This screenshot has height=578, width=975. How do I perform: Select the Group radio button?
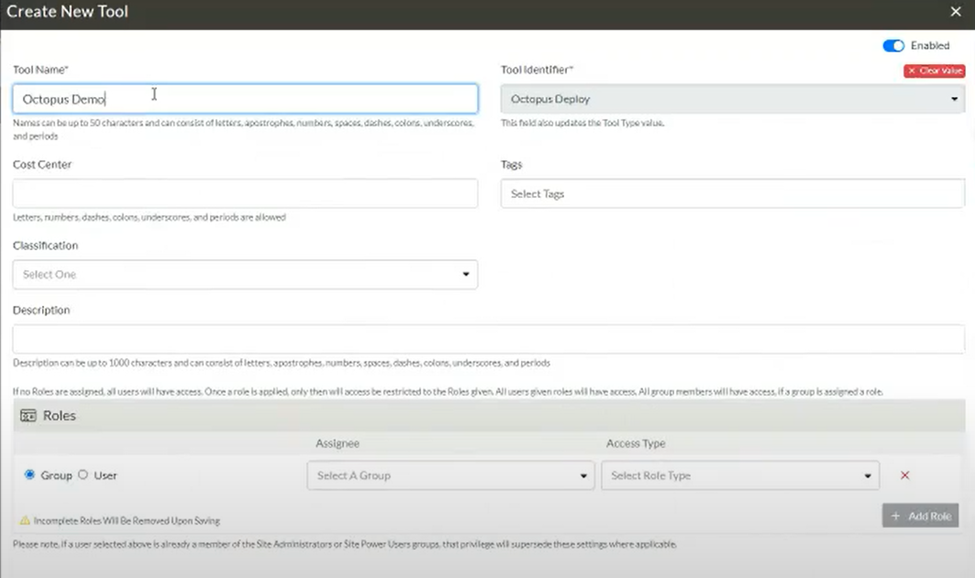[29, 475]
